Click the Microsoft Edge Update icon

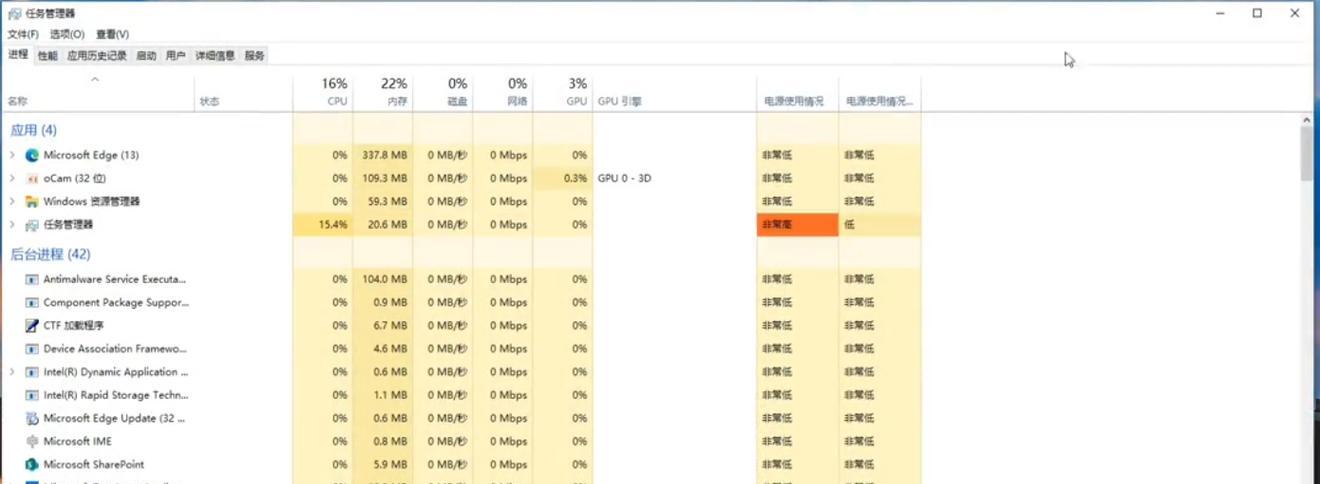pos(32,418)
